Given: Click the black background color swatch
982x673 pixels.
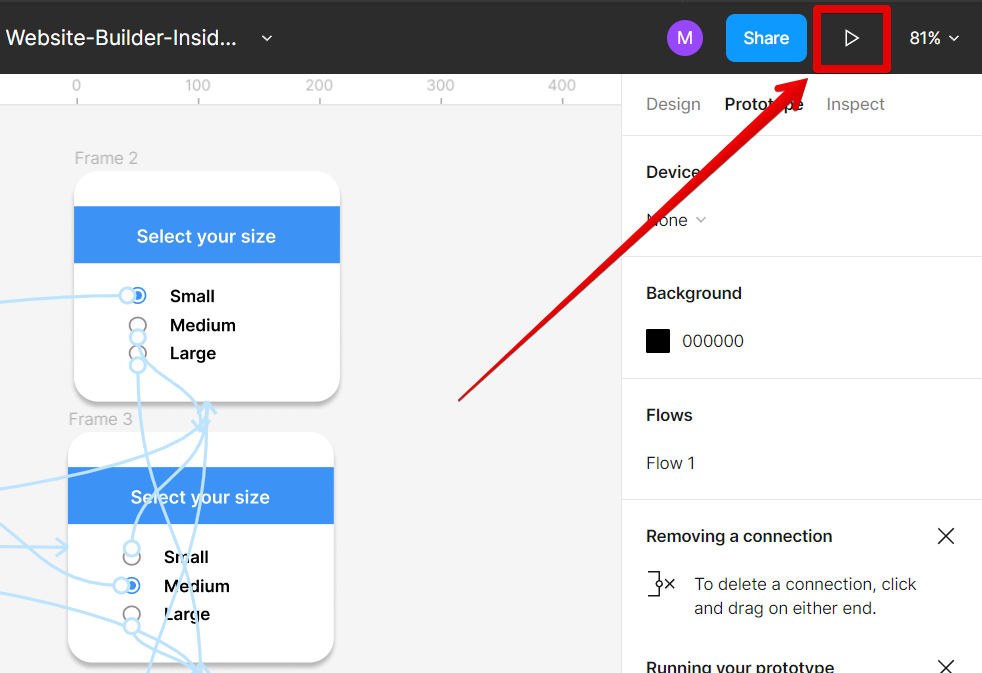Looking at the screenshot, I should coord(658,341).
